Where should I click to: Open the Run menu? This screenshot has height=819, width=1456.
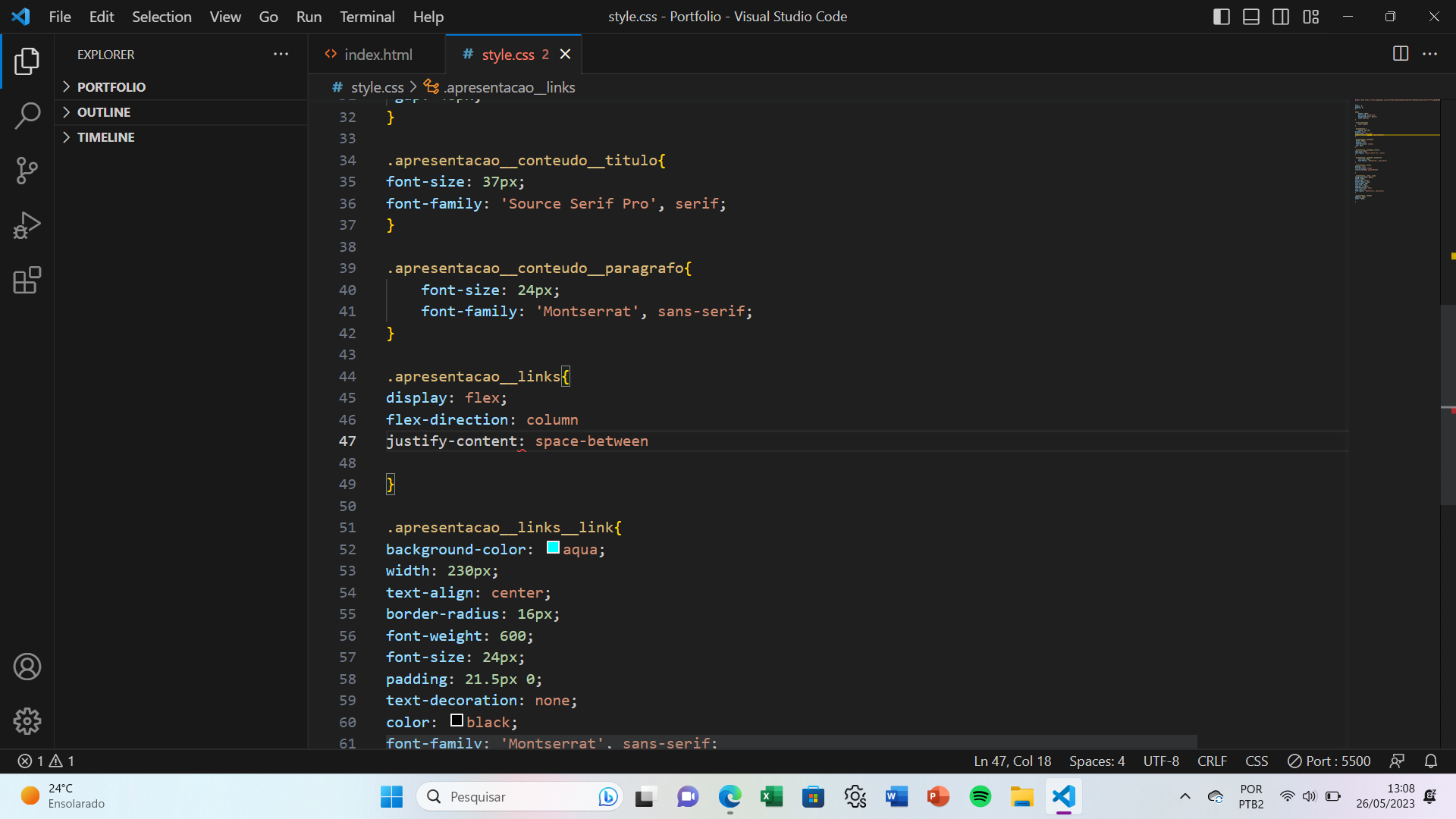point(309,17)
